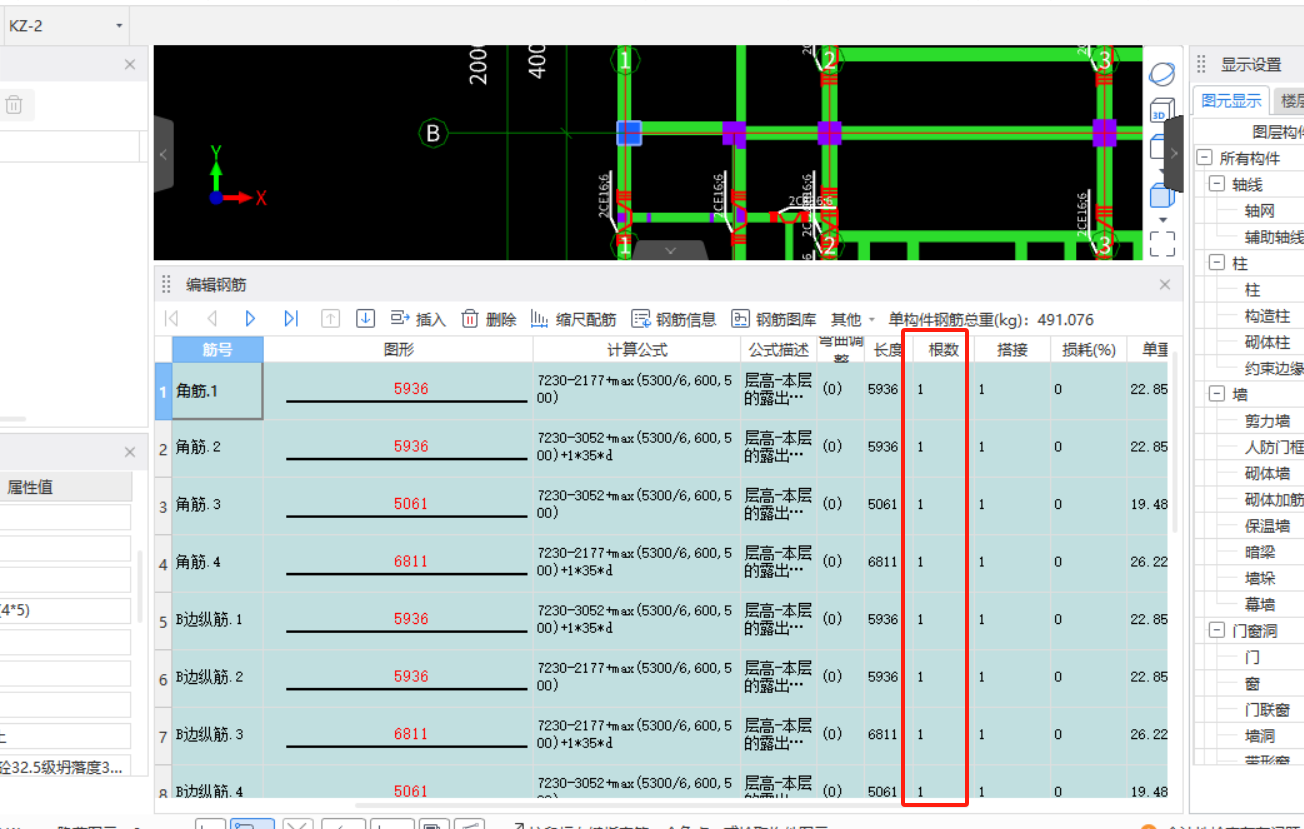Select 幕墙 tree item
Screen dimensions: 1304x829
(1259, 604)
